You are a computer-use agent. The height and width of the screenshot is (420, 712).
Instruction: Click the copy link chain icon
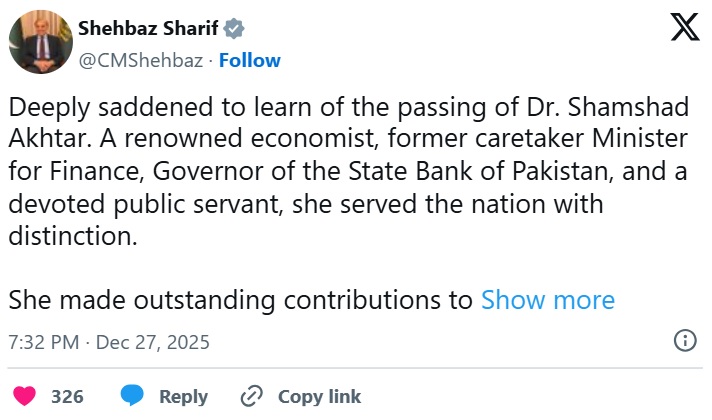point(251,396)
